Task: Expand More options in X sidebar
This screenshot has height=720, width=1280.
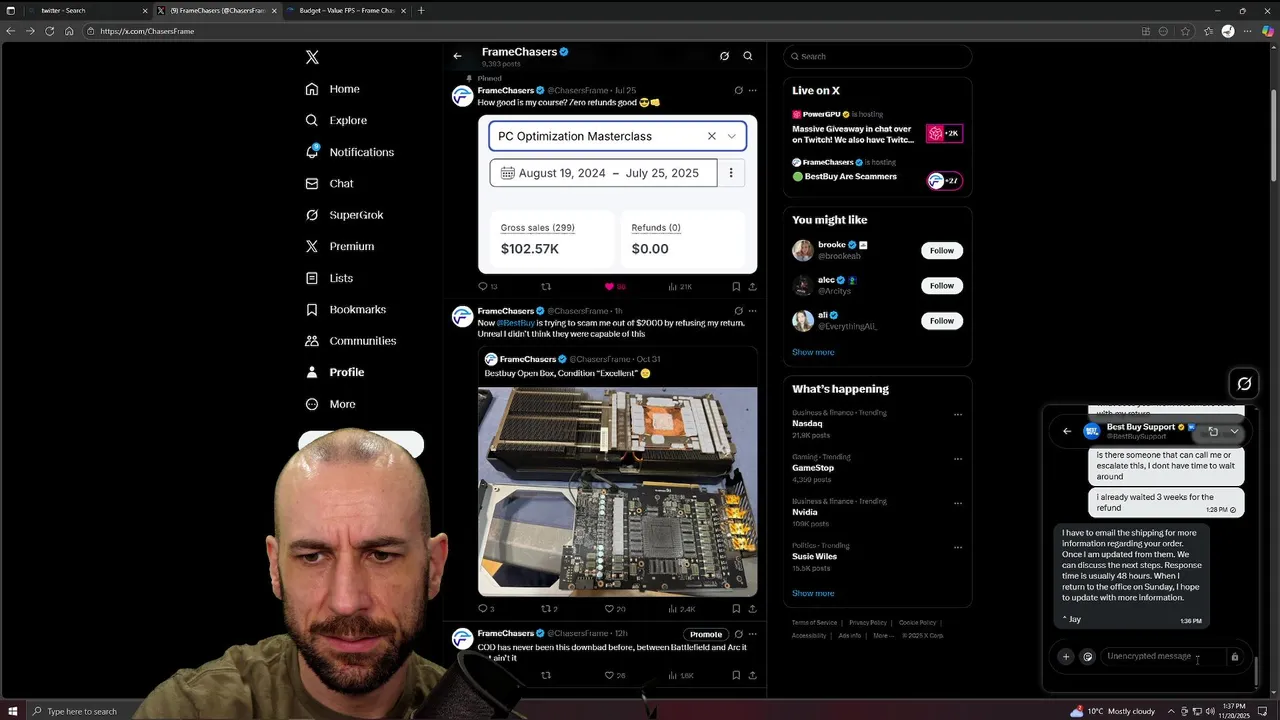Action: pyautogui.click(x=331, y=404)
